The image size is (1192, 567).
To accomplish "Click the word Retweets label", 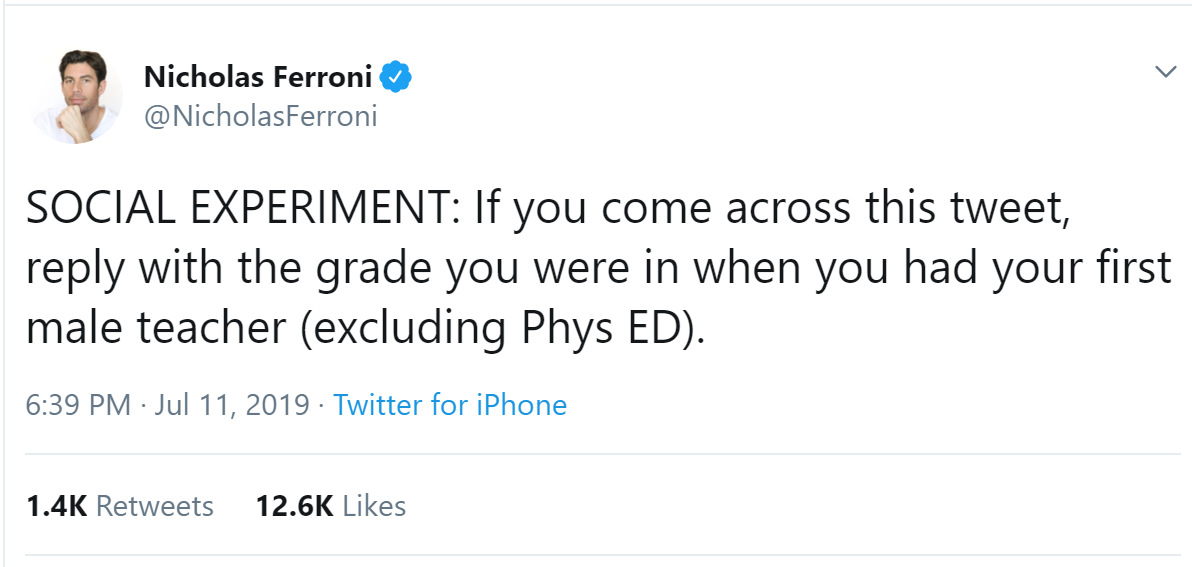I will (x=155, y=506).
